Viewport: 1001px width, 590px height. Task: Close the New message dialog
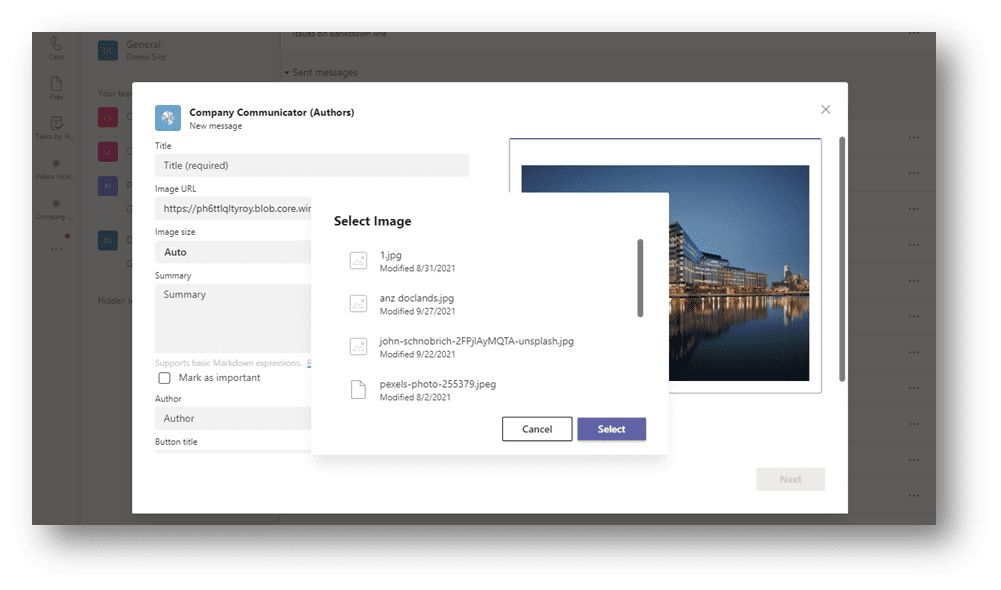pos(825,109)
